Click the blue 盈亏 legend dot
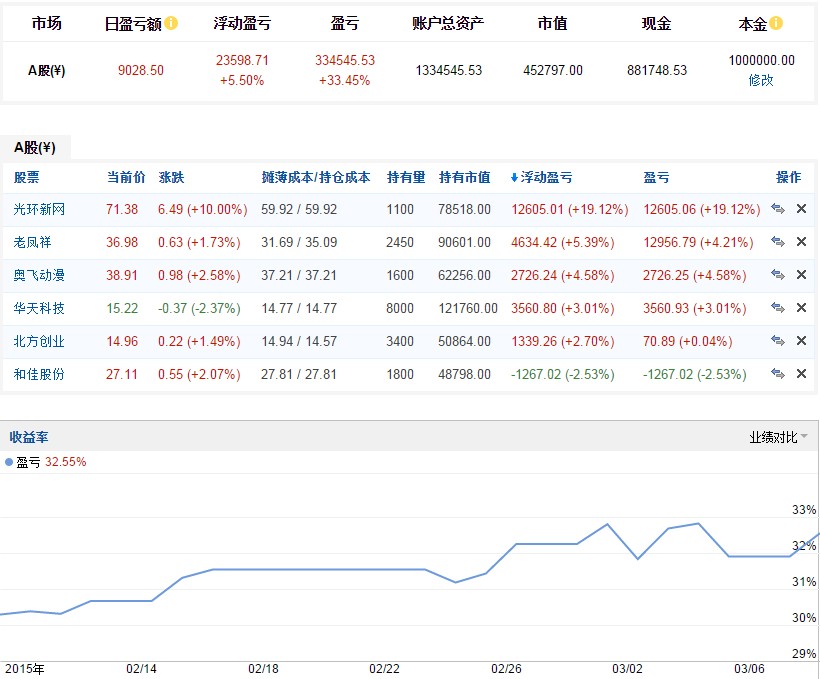Viewport: 820px width, 679px height. tap(9, 462)
